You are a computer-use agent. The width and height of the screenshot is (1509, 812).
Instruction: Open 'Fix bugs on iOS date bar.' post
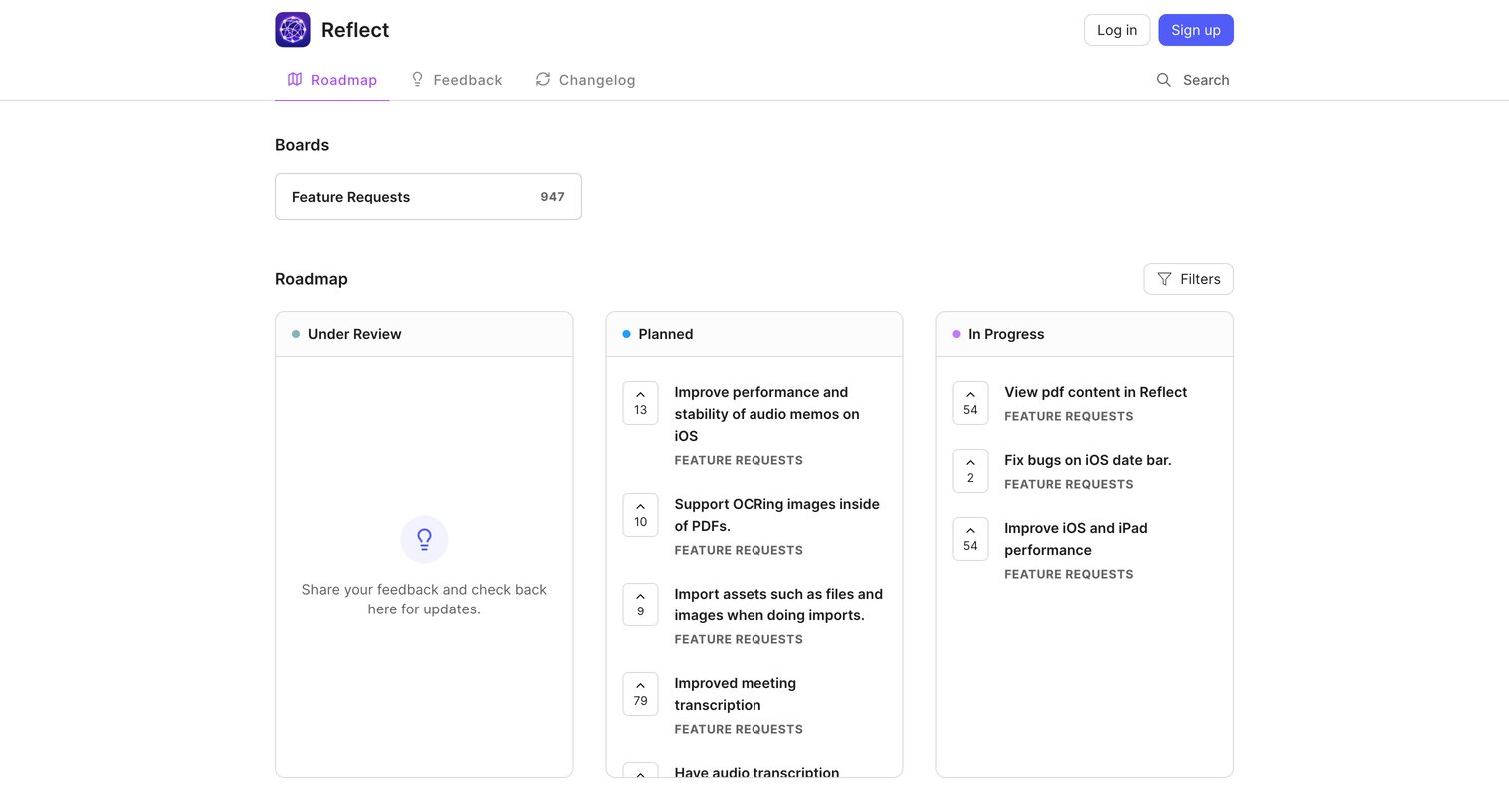pos(1088,460)
